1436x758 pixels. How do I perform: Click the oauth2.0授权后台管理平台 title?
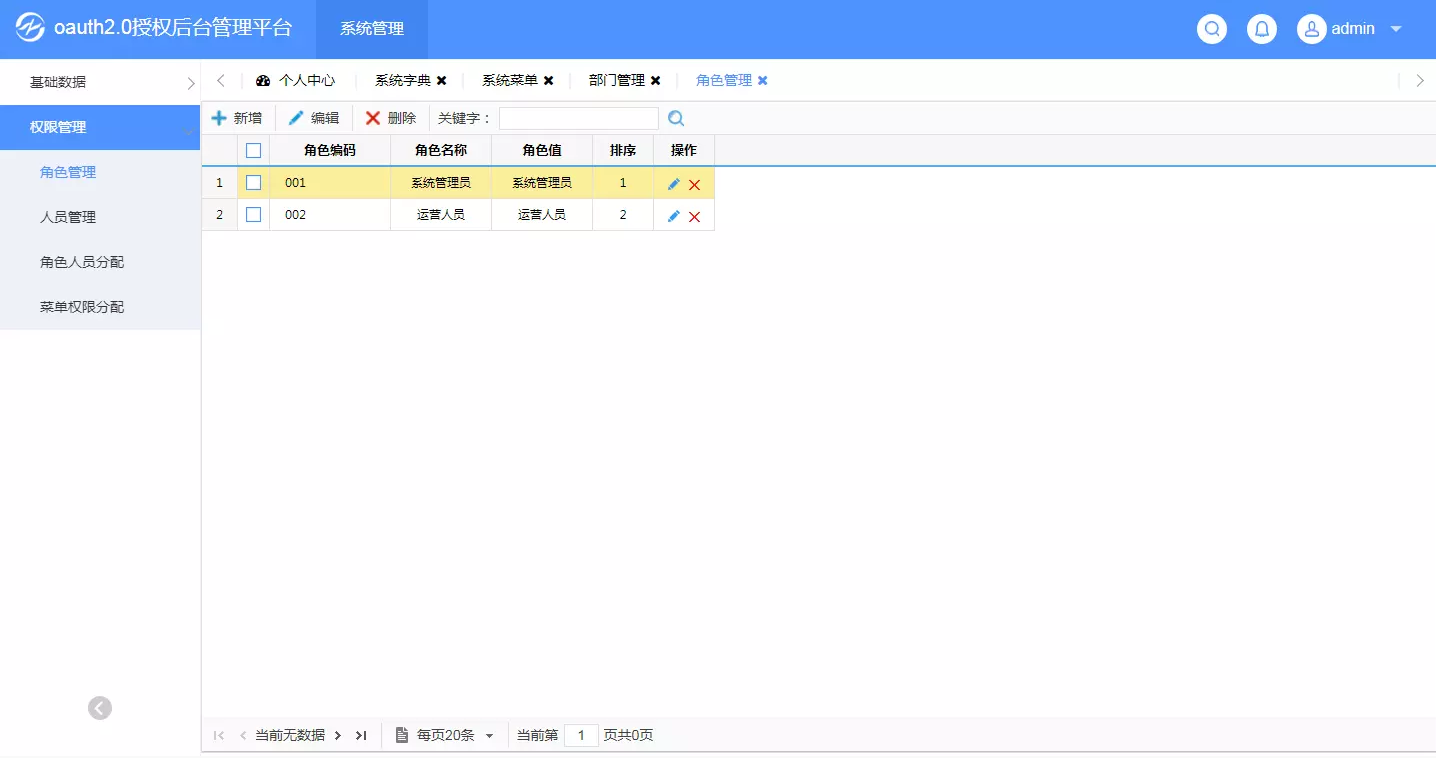coord(173,28)
